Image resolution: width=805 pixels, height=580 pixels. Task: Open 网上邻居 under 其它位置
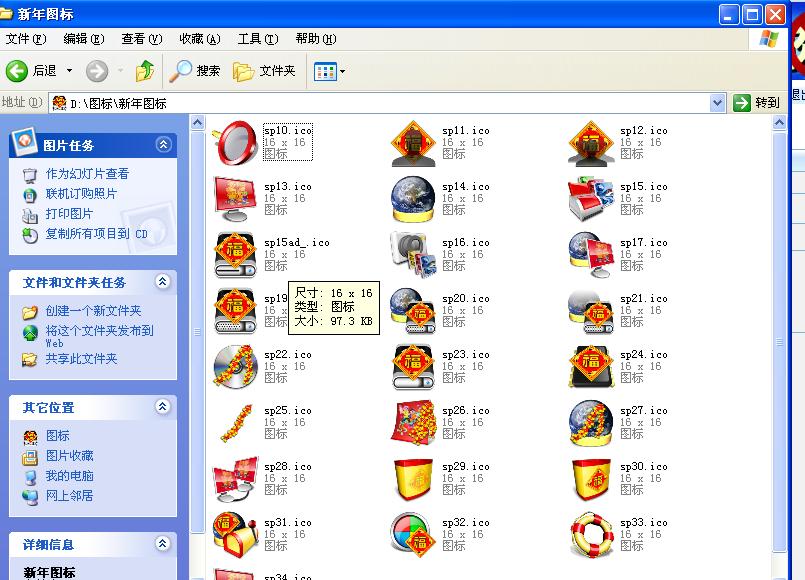69,496
